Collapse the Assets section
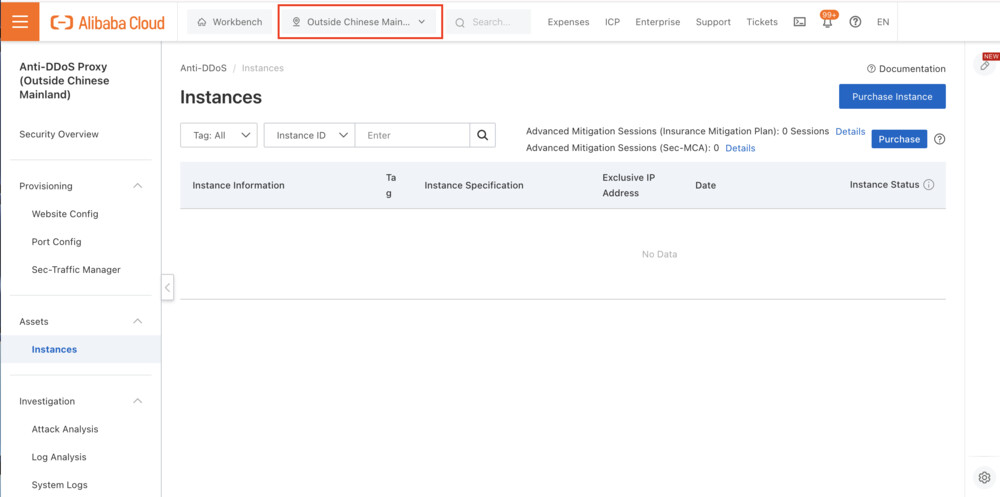The image size is (1000, 497). pos(137,322)
